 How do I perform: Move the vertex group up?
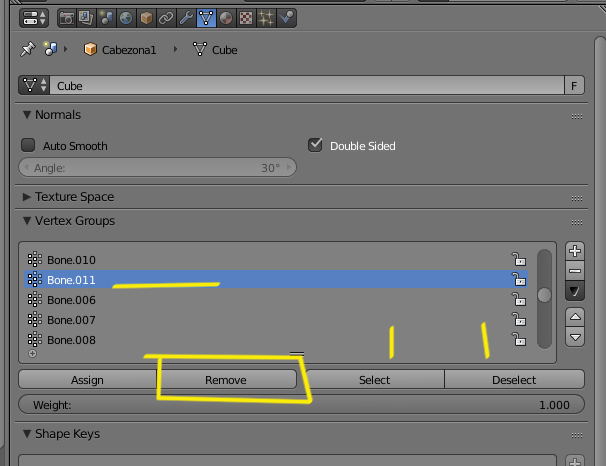point(575,317)
